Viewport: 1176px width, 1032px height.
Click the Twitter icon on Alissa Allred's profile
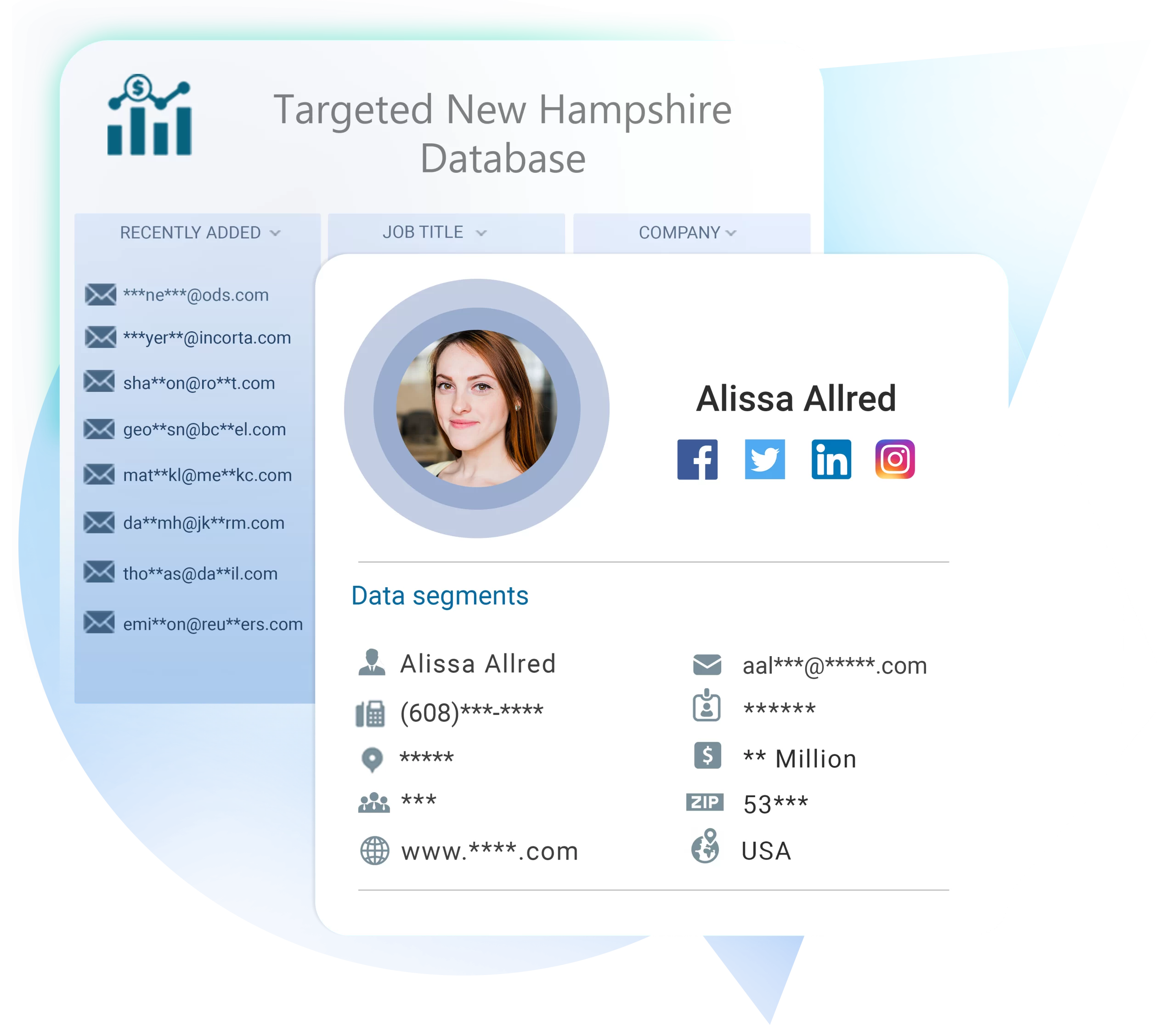pyautogui.click(x=764, y=462)
